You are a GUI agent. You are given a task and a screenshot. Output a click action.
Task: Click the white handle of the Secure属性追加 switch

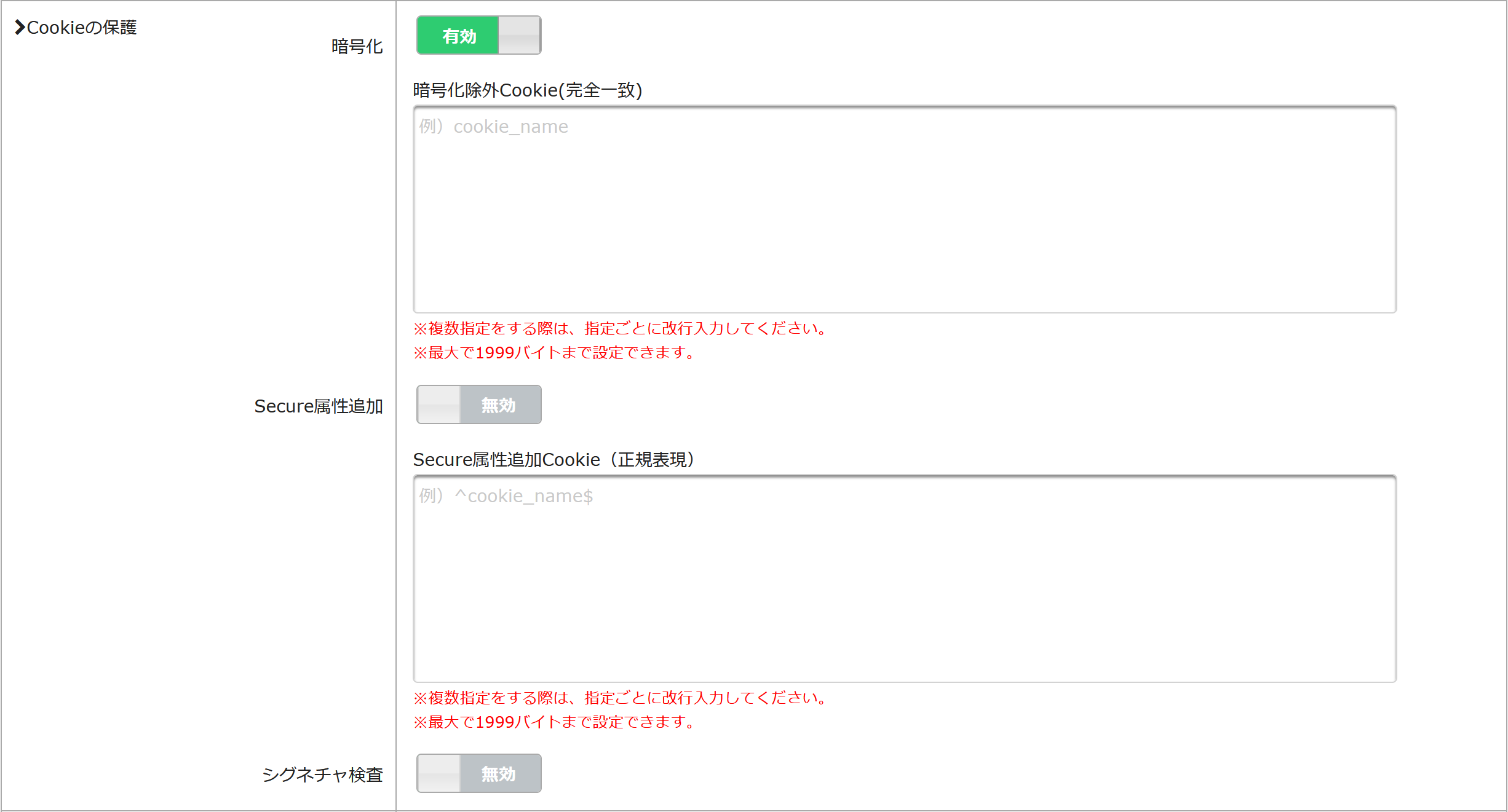[439, 404]
